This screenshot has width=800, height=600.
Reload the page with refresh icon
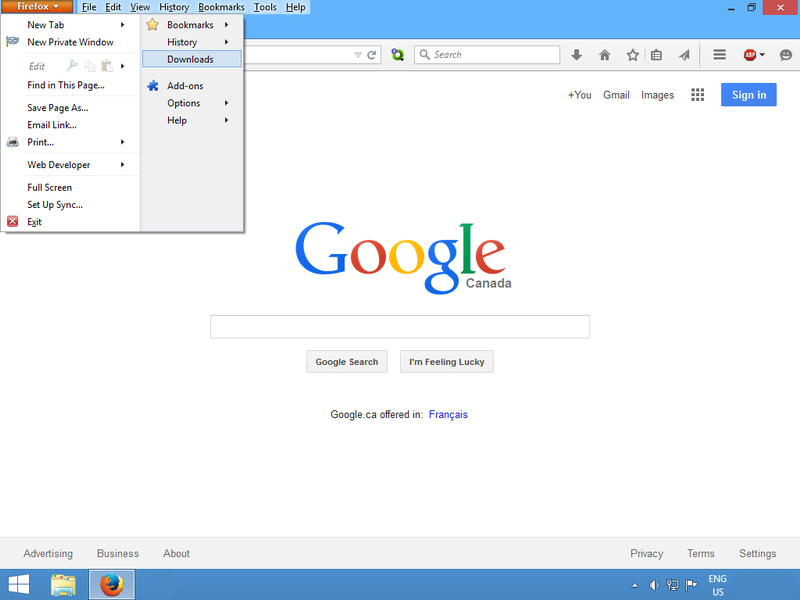point(372,55)
